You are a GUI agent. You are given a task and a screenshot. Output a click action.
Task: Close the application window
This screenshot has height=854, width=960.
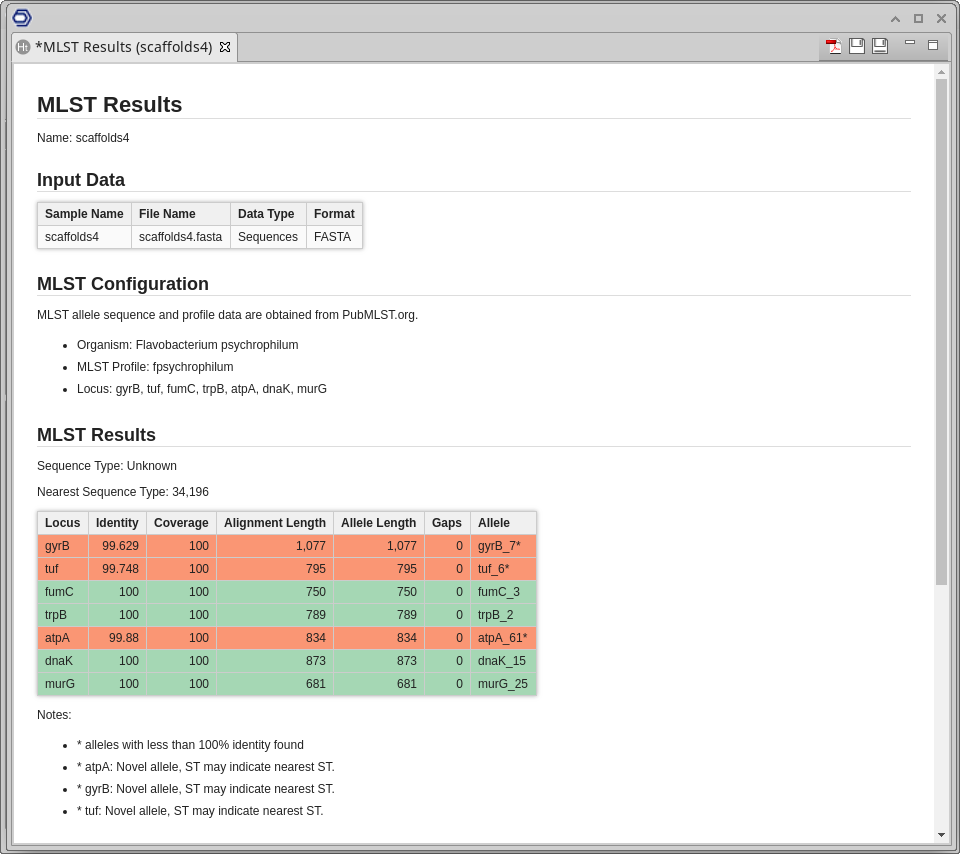(x=941, y=18)
